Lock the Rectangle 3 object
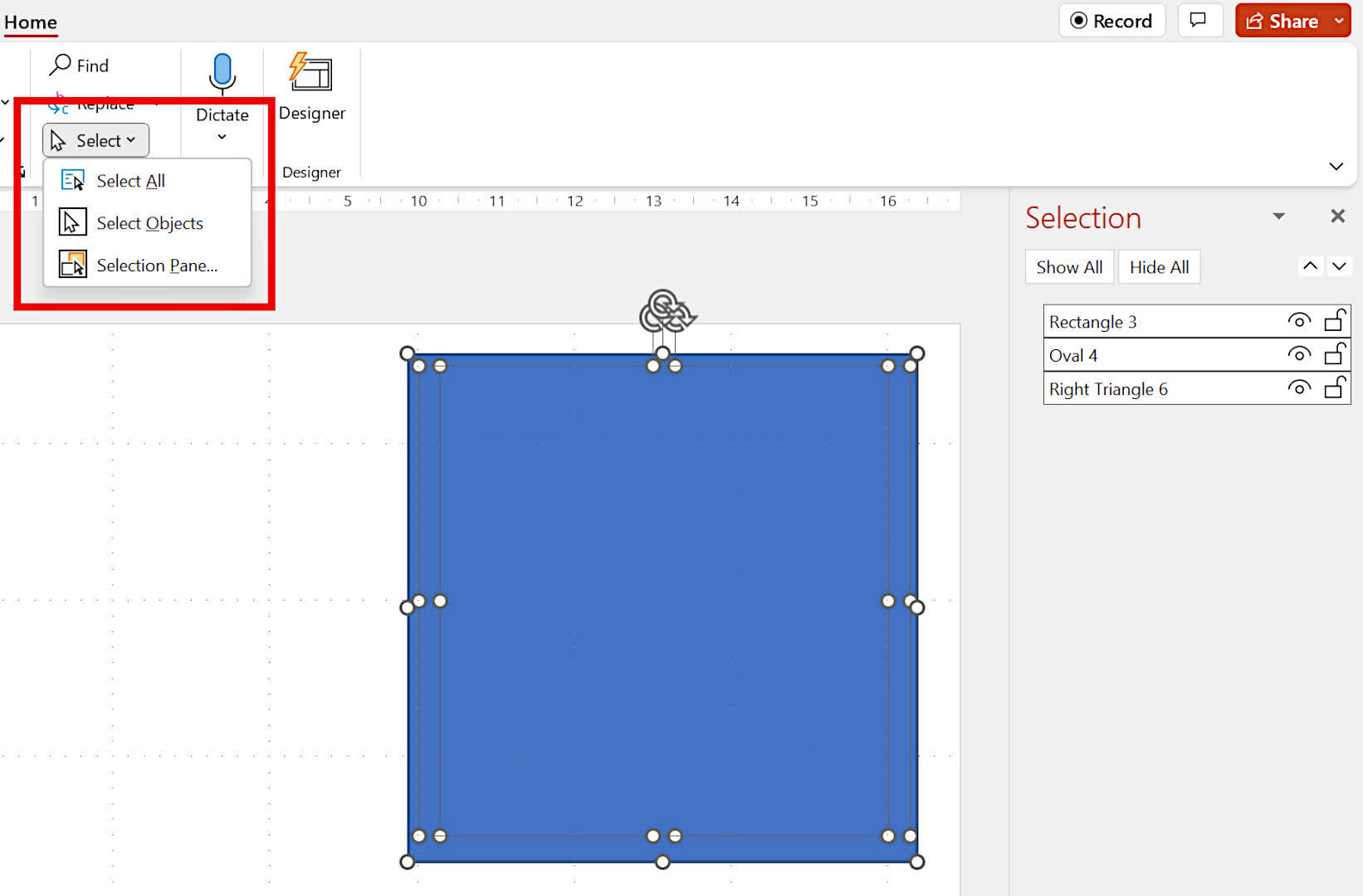The width and height of the screenshot is (1363, 896). (1334, 321)
